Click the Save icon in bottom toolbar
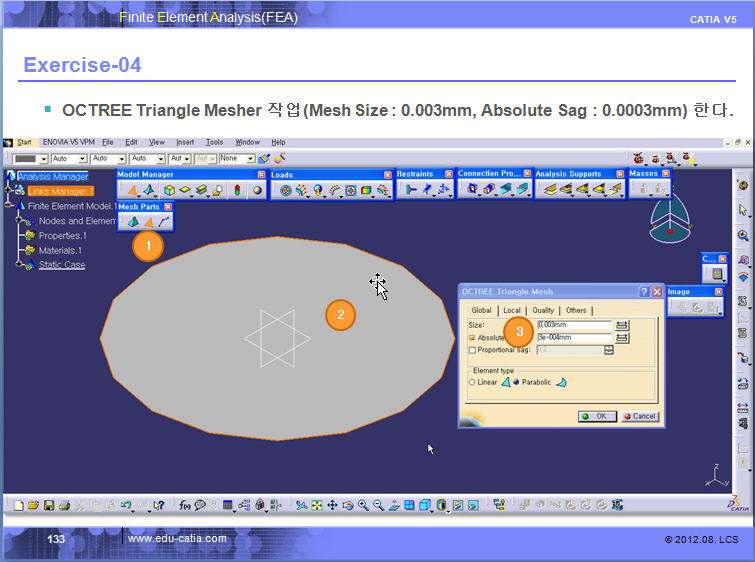 coord(49,506)
